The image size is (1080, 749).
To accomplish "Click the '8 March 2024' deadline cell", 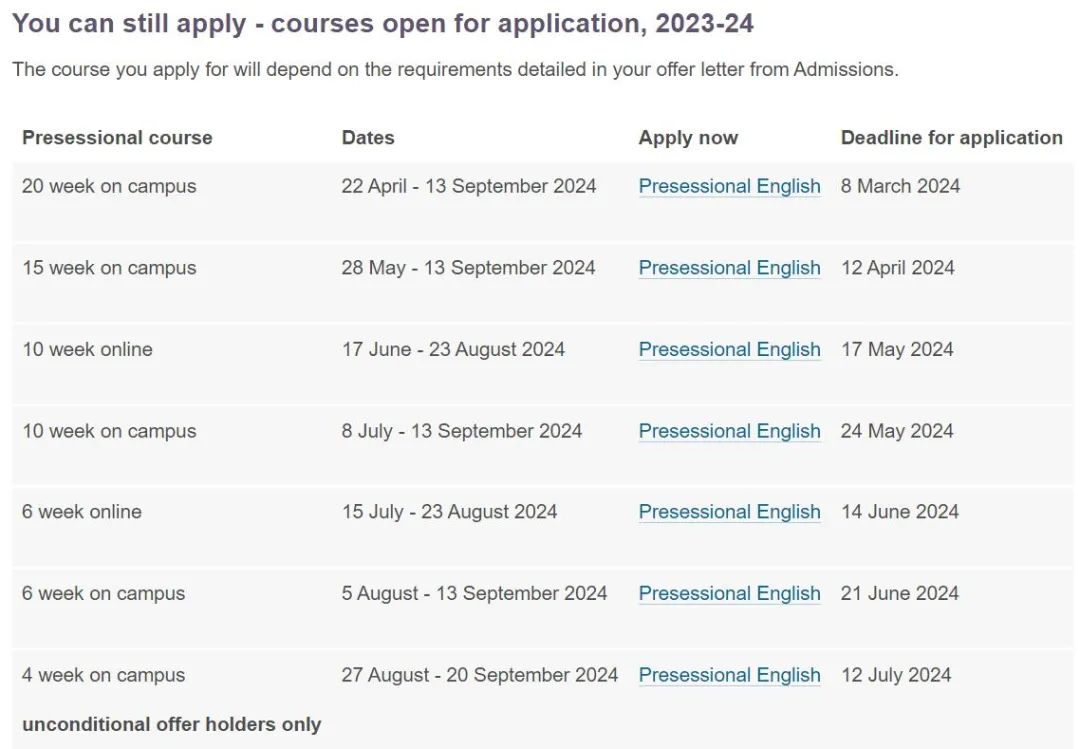I will pos(900,186).
